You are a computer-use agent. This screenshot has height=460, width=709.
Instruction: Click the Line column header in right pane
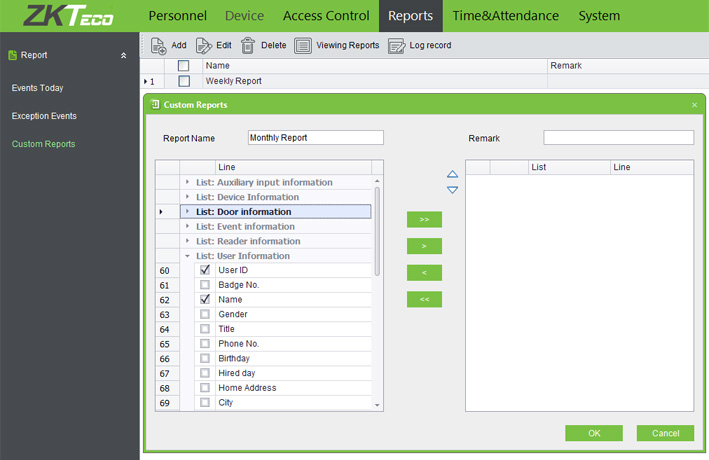(x=652, y=167)
